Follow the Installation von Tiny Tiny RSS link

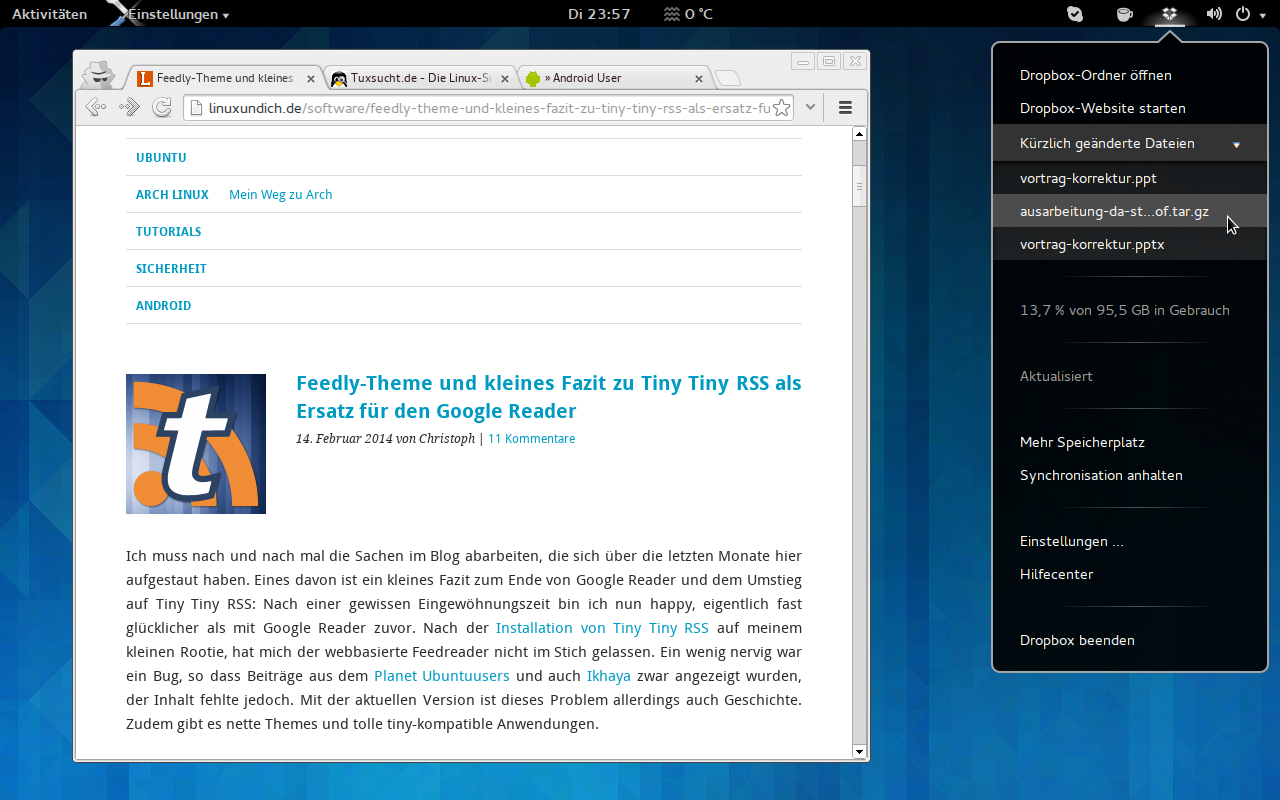coord(602,628)
